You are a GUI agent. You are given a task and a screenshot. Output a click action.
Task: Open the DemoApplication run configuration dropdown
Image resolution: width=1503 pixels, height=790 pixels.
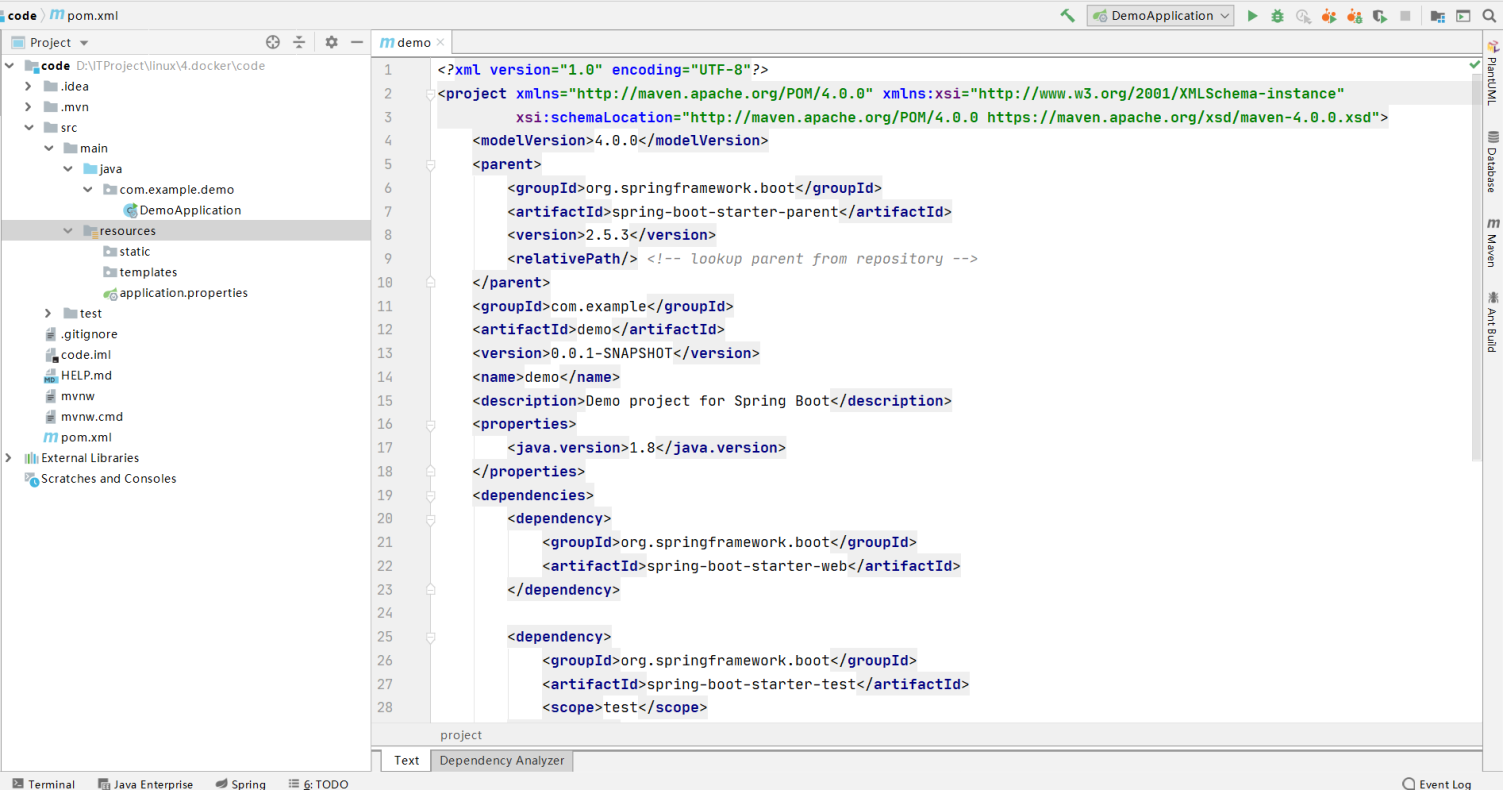[1160, 16]
